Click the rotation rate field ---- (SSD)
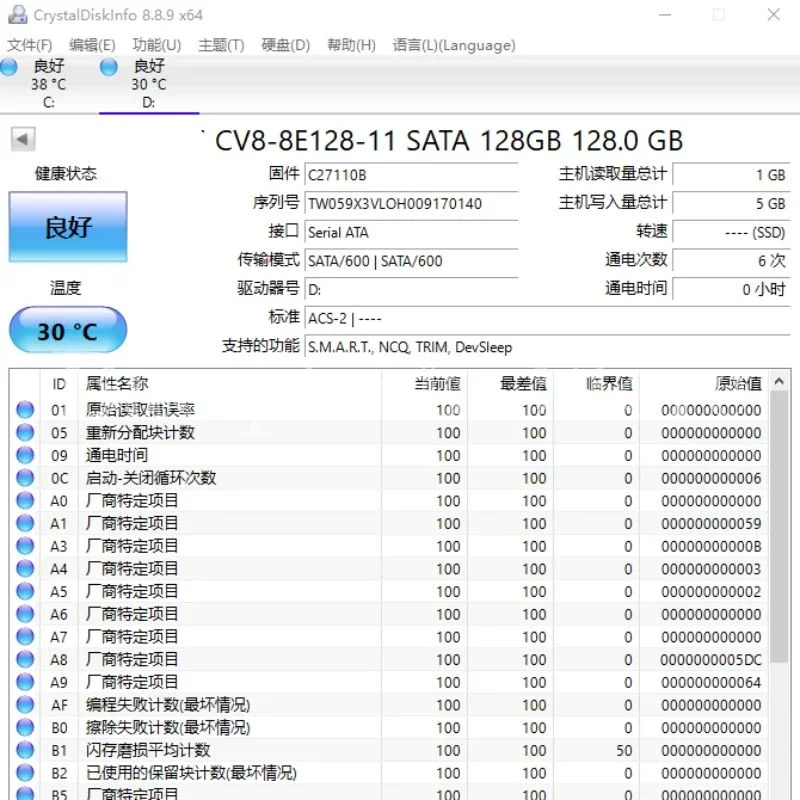This screenshot has height=800, width=800. [x=732, y=232]
